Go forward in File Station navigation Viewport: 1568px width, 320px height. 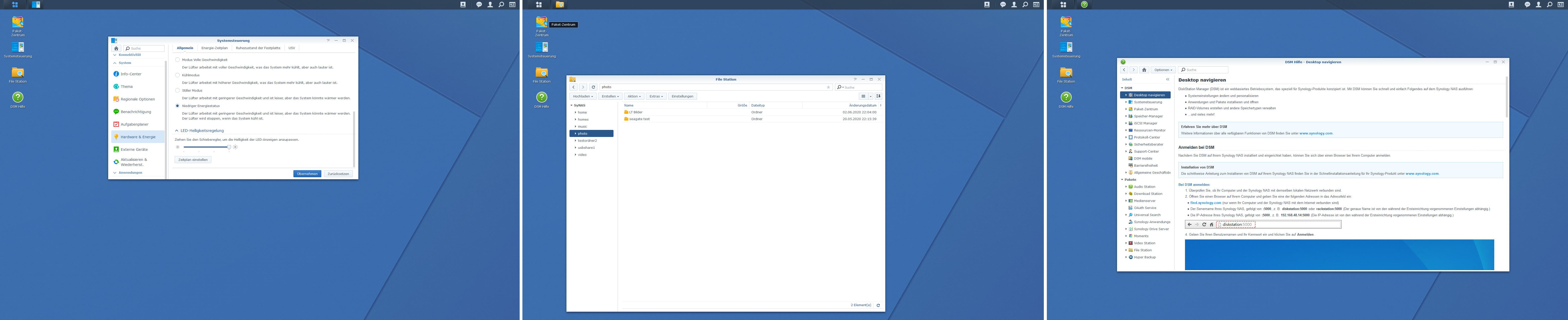point(583,87)
